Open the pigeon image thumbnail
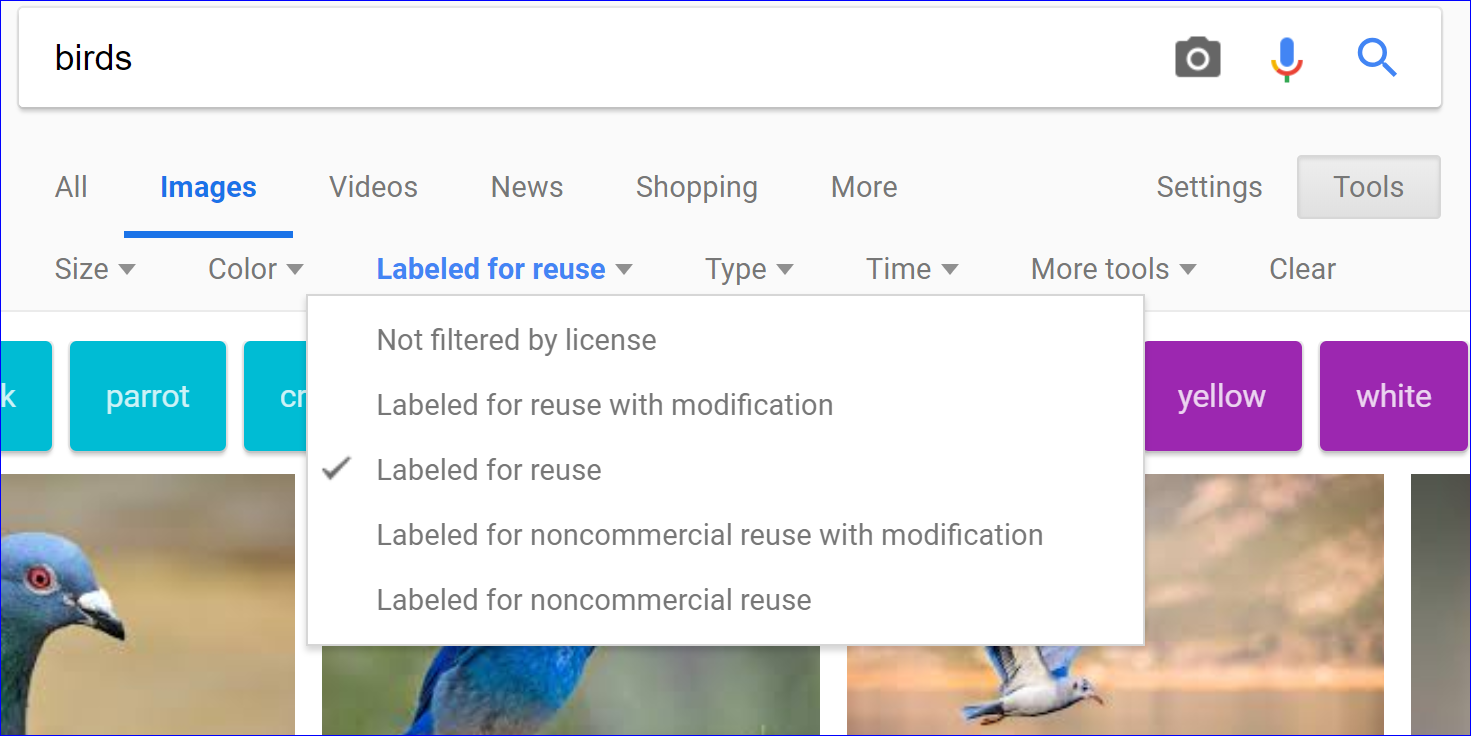 point(147,604)
